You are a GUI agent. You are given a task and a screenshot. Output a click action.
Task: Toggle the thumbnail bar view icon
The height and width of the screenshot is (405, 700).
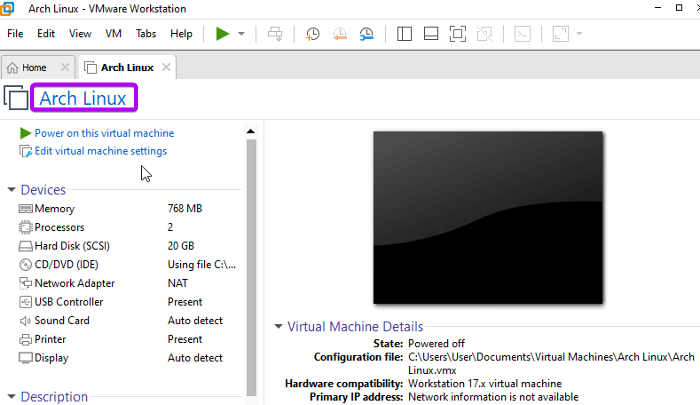pyautogui.click(x=431, y=33)
